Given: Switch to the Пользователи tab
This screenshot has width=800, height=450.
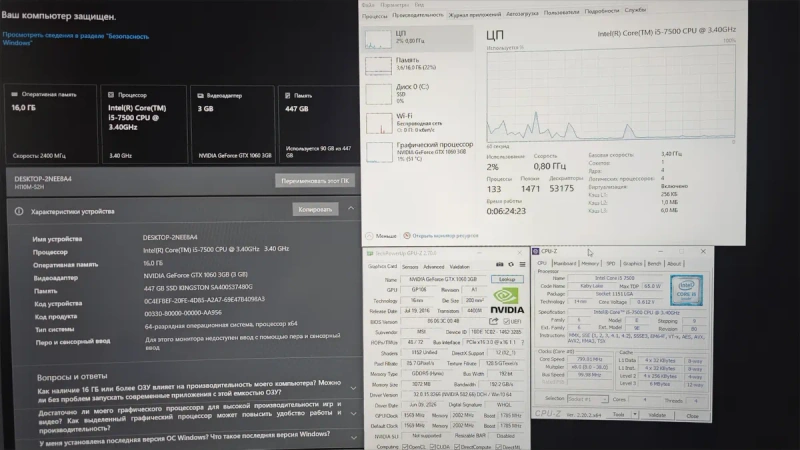Looking at the screenshot, I should [x=561, y=12].
